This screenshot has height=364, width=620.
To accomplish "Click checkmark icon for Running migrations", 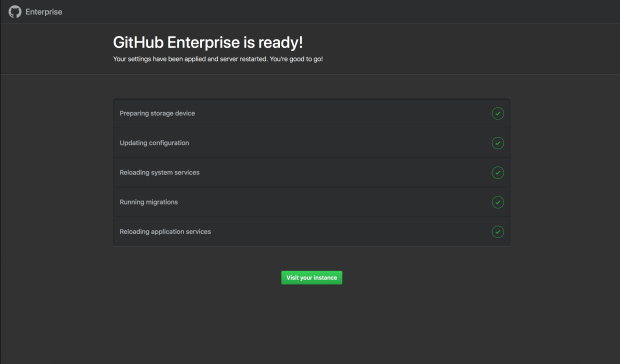I will click(x=498, y=202).
